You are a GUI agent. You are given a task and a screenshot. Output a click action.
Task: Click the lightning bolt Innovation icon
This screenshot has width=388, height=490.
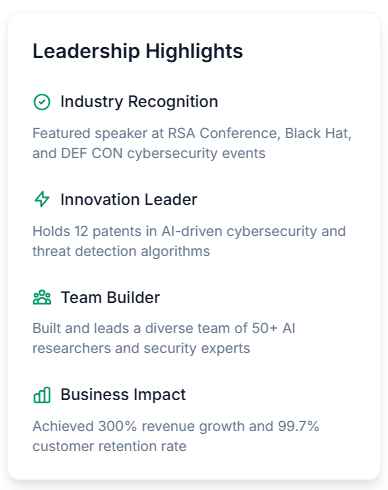tap(42, 199)
